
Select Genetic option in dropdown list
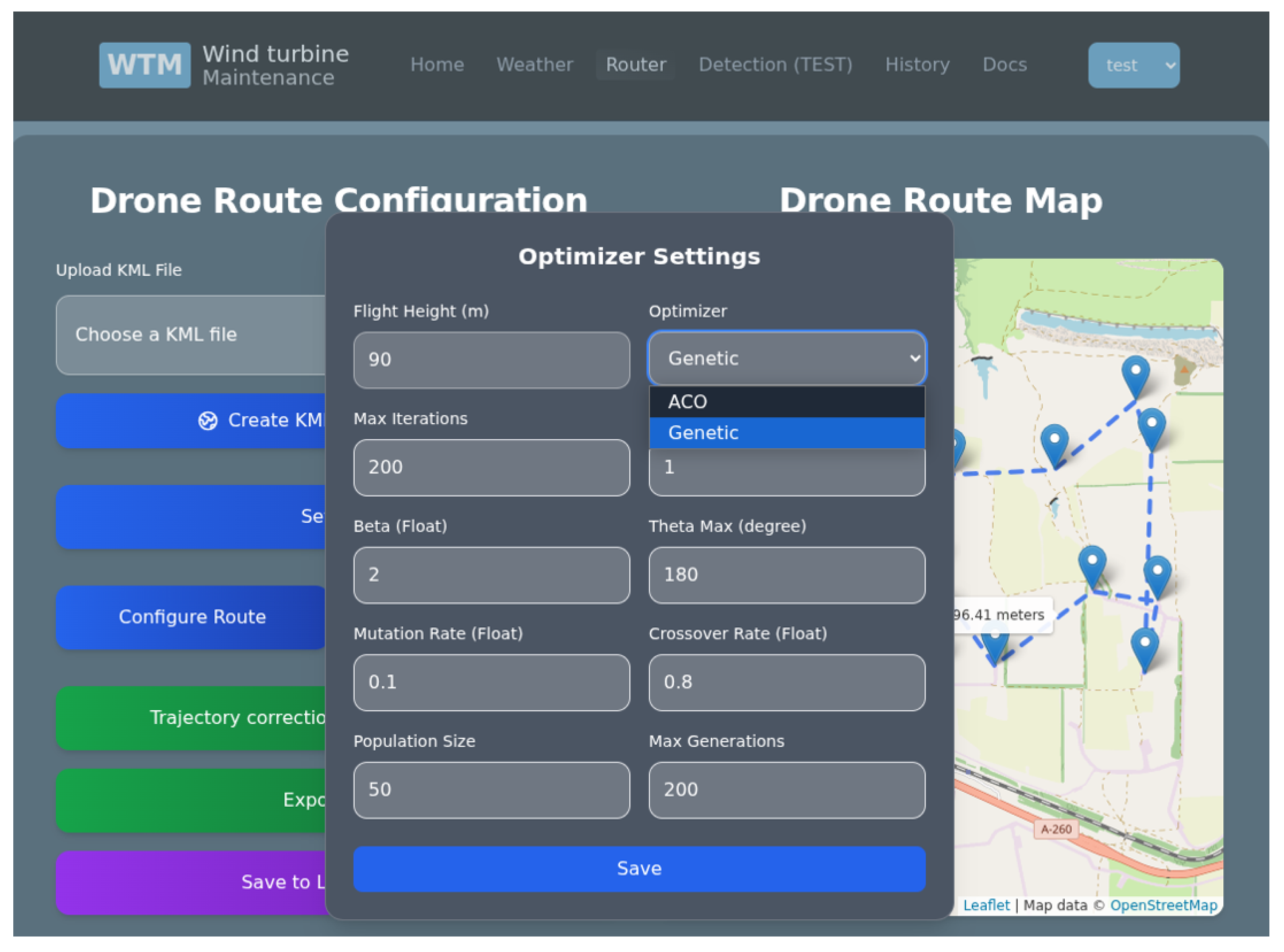pos(787,433)
